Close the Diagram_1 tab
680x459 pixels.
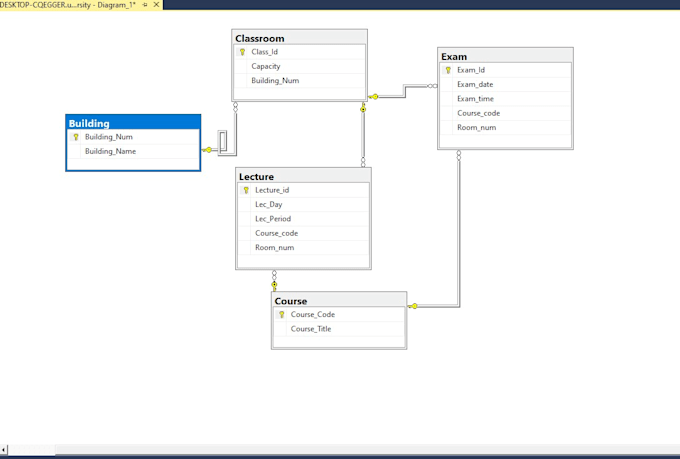point(159,5)
